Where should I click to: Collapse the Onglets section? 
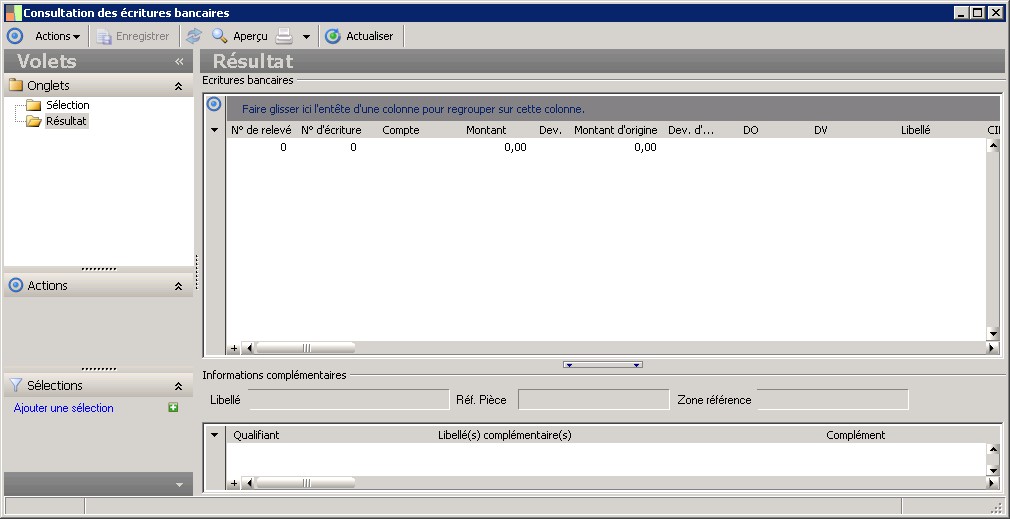(x=178, y=86)
